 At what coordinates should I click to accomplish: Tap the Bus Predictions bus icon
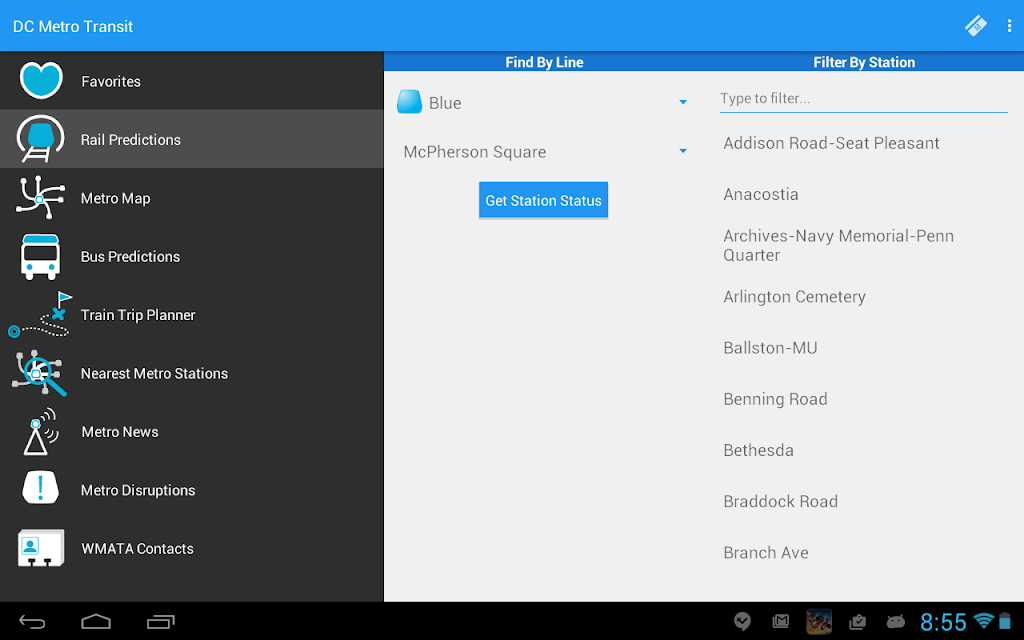40,257
